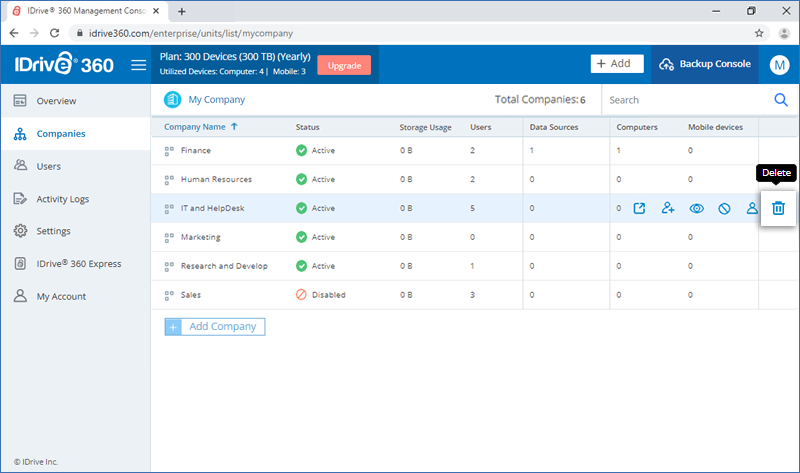Click the Disabled status text for Sales
This screenshot has width=800, height=473.
[329, 295]
